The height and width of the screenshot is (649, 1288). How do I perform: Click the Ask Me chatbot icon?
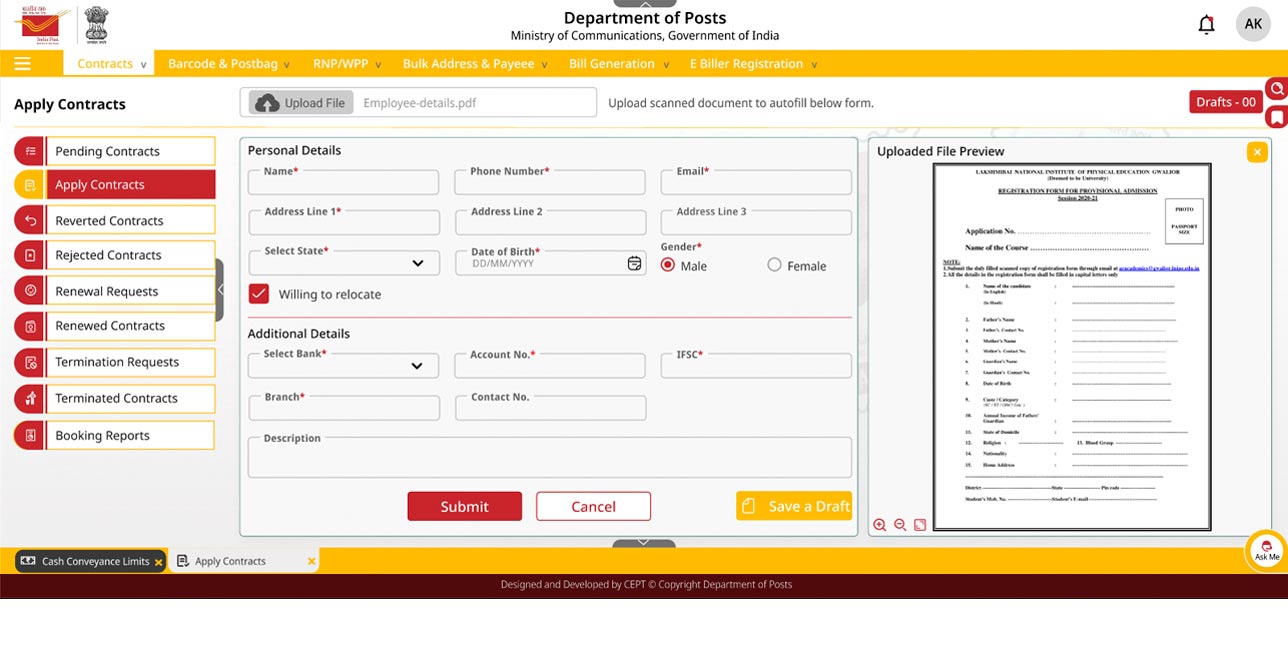1266,550
